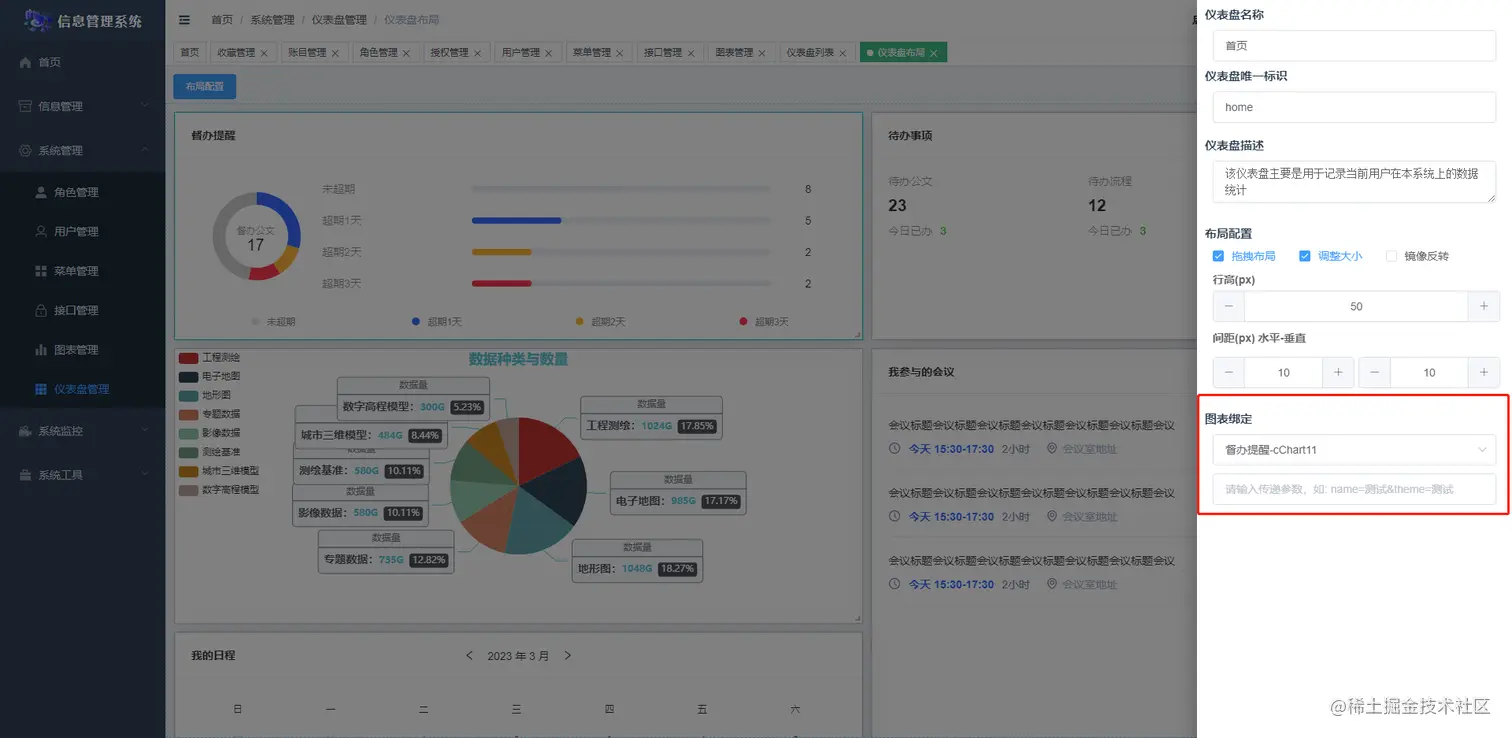This screenshot has height=738, width=1512.
Task: Increase vertical 间距 with second plus button
Action: pyautogui.click(x=1484, y=372)
